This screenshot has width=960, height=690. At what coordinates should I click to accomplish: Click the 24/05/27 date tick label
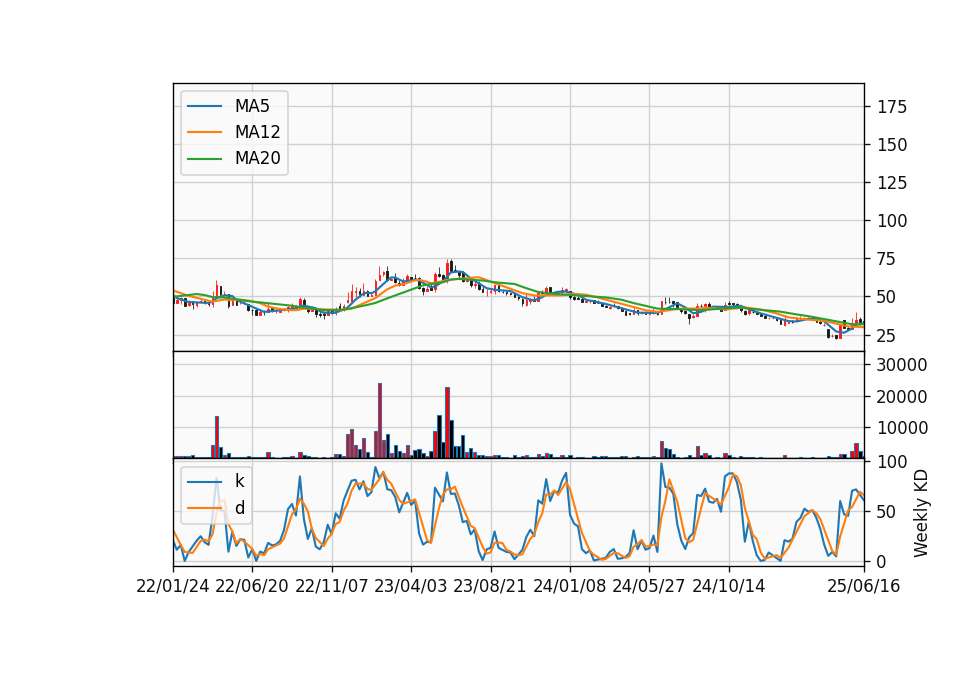649,586
